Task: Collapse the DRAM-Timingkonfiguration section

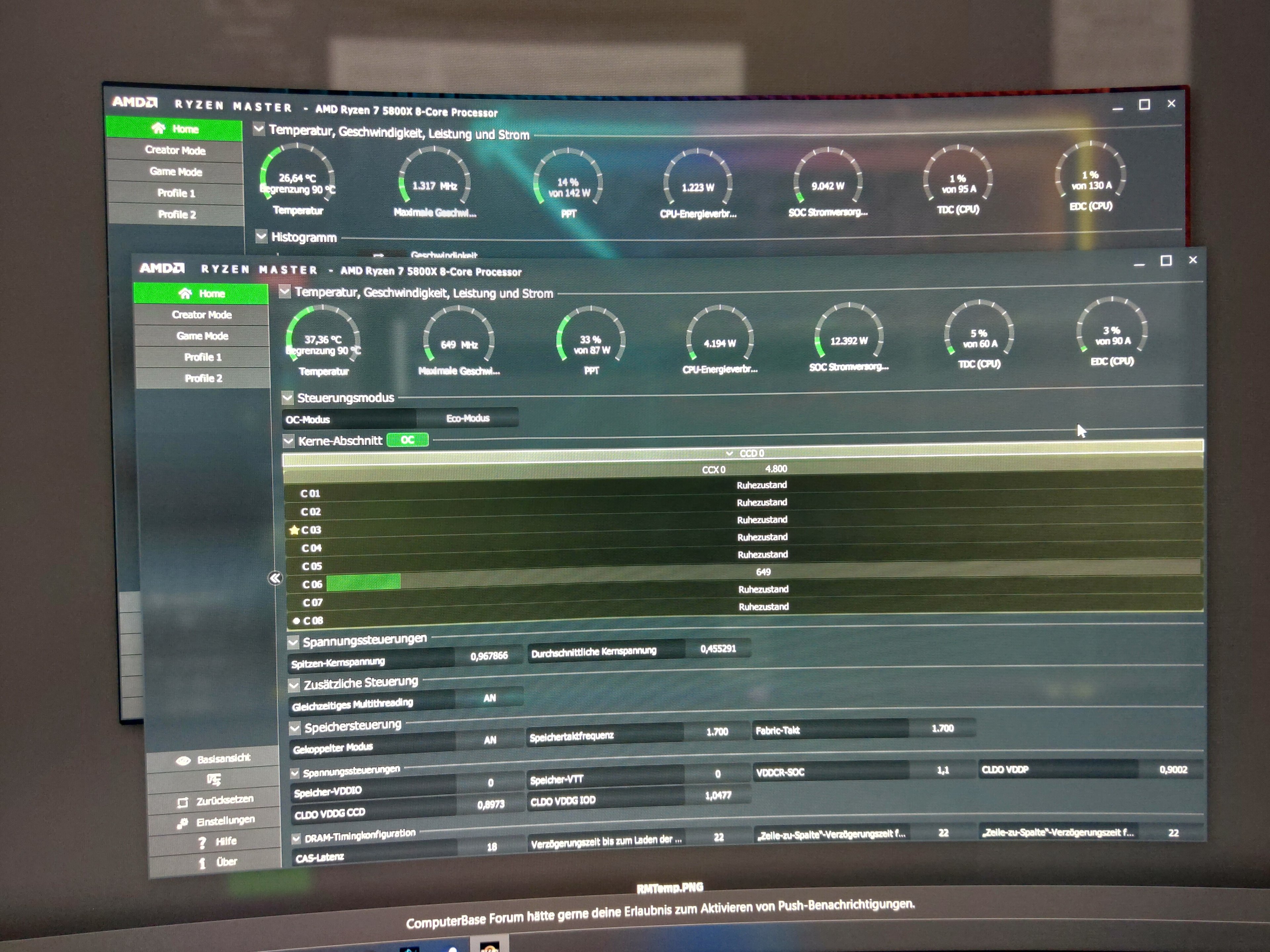Action: click(x=296, y=838)
